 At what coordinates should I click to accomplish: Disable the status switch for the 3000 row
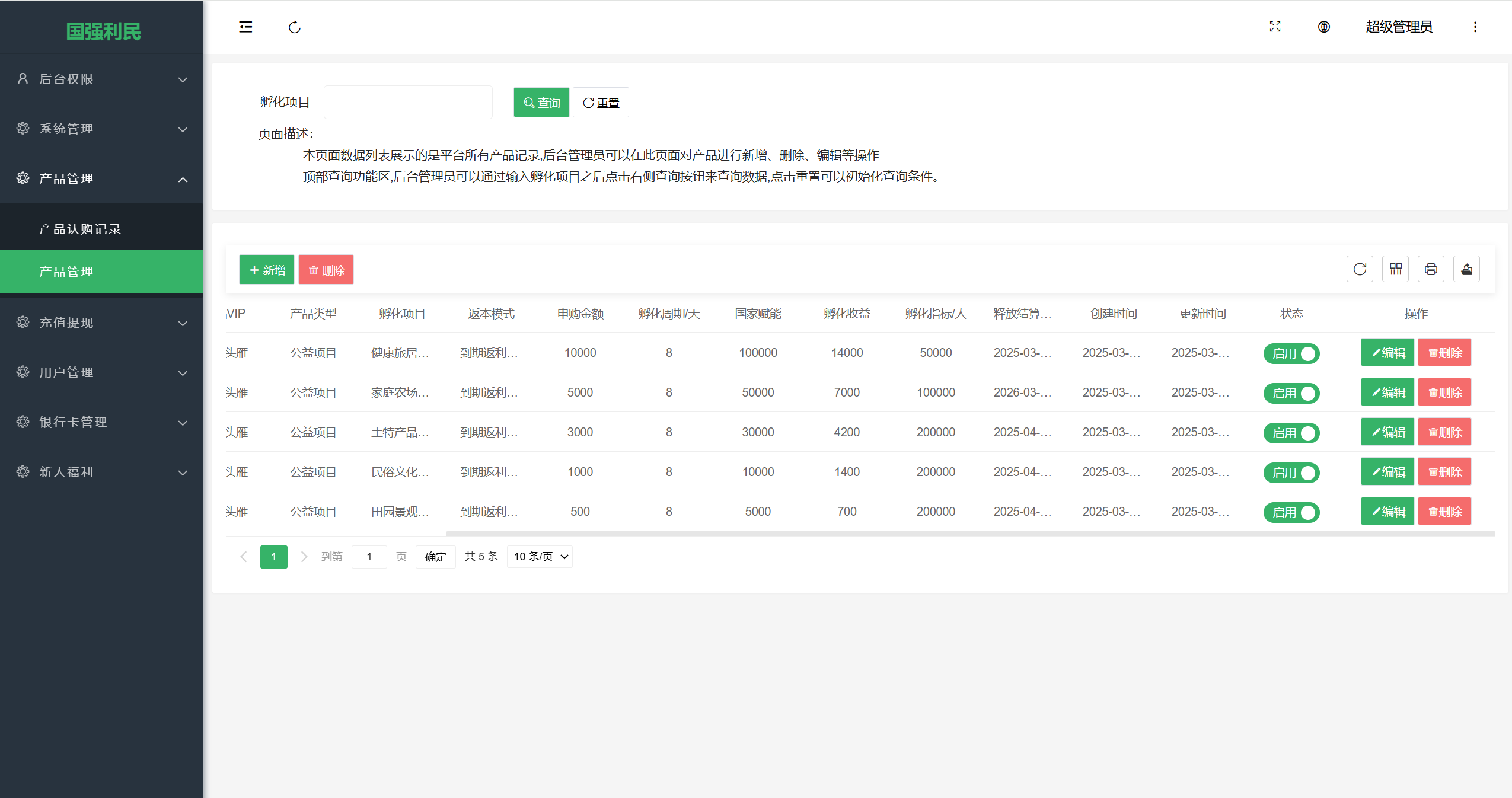[x=1291, y=433]
